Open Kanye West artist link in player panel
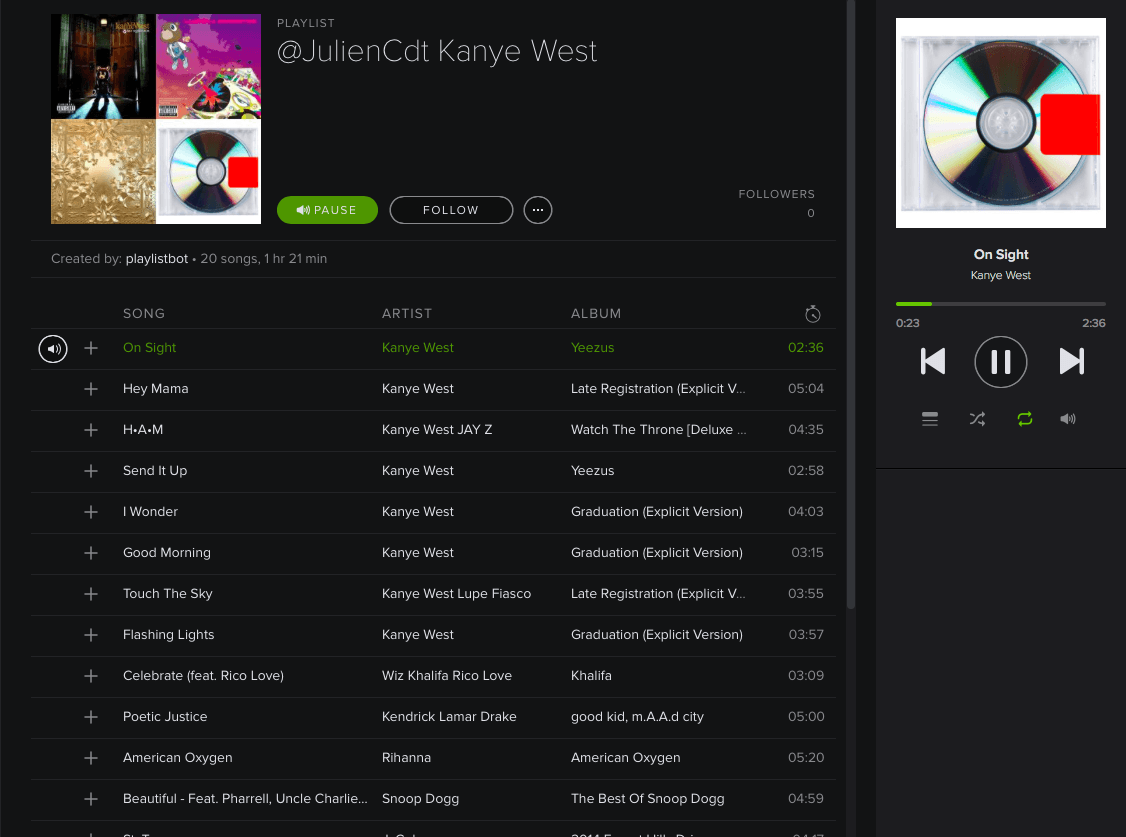 tap(1000, 276)
